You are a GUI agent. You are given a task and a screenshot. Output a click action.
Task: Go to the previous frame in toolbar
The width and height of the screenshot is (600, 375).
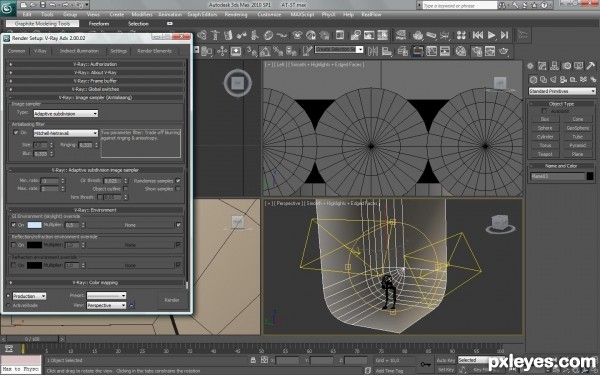478,35
